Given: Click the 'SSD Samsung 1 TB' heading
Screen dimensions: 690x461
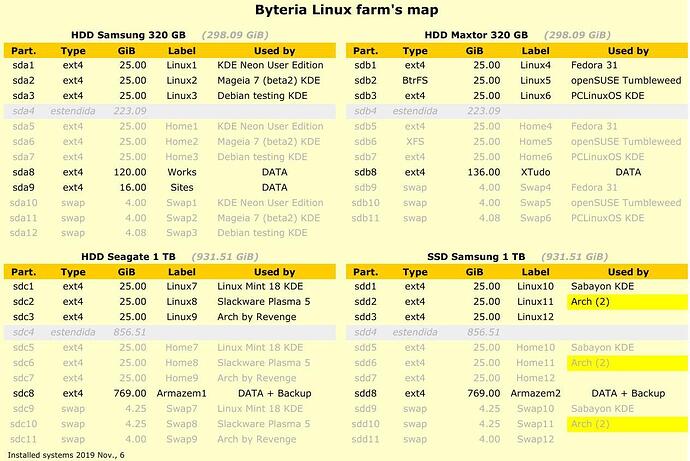Looking at the screenshot, I should tap(476, 256).
